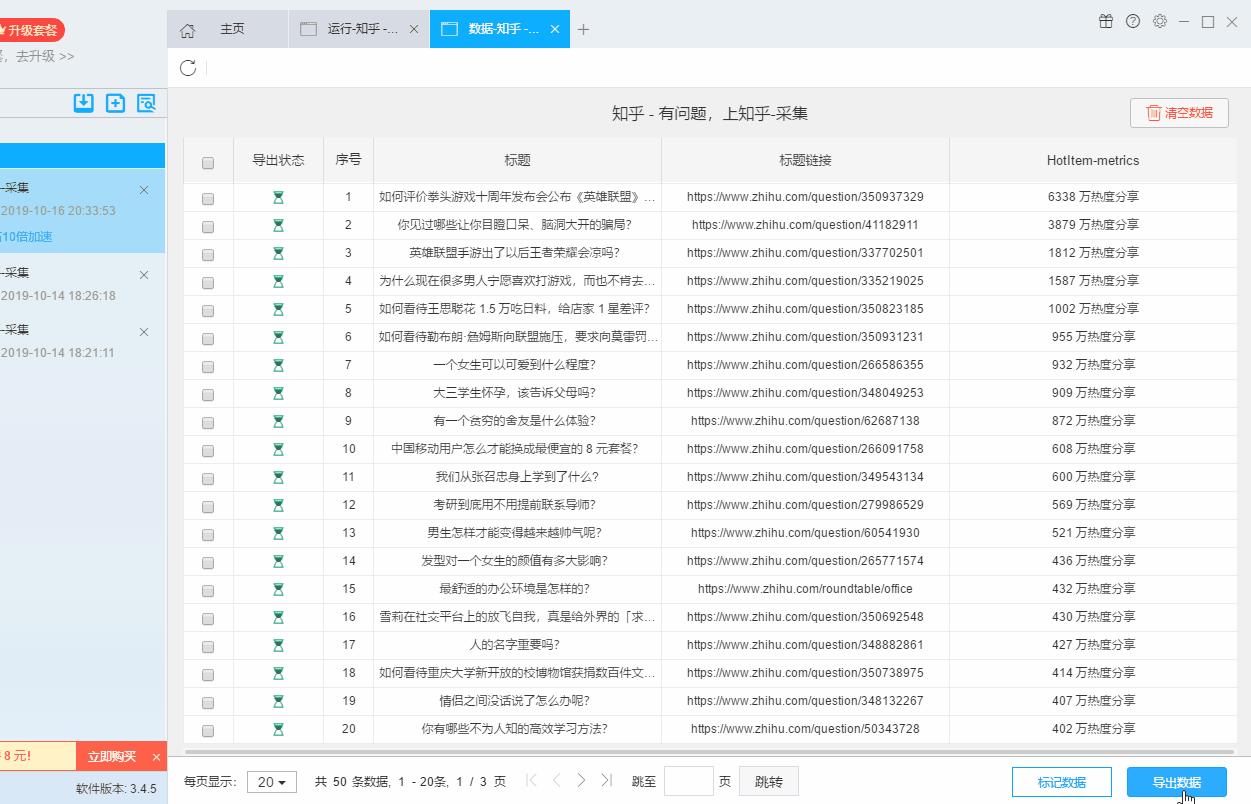Click the 标记数据 button

click(x=1061, y=782)
